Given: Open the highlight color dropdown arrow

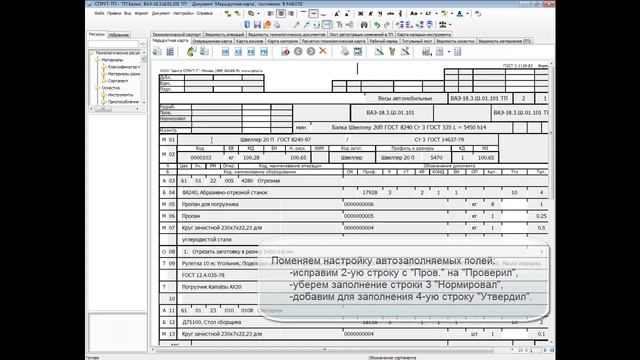Looking at the screenshot, I should (452, 13).
